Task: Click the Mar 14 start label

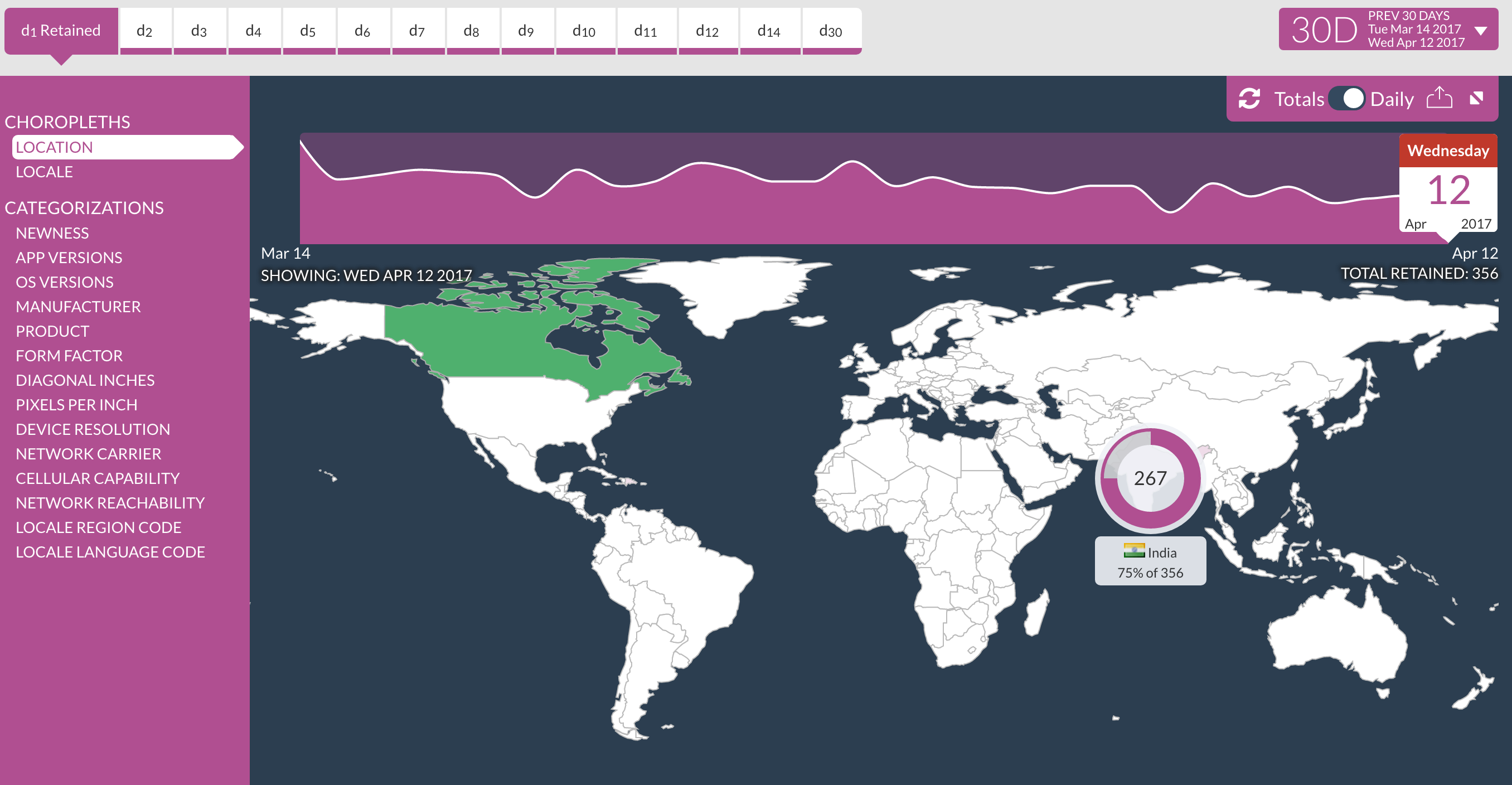Action: [285, 253]
